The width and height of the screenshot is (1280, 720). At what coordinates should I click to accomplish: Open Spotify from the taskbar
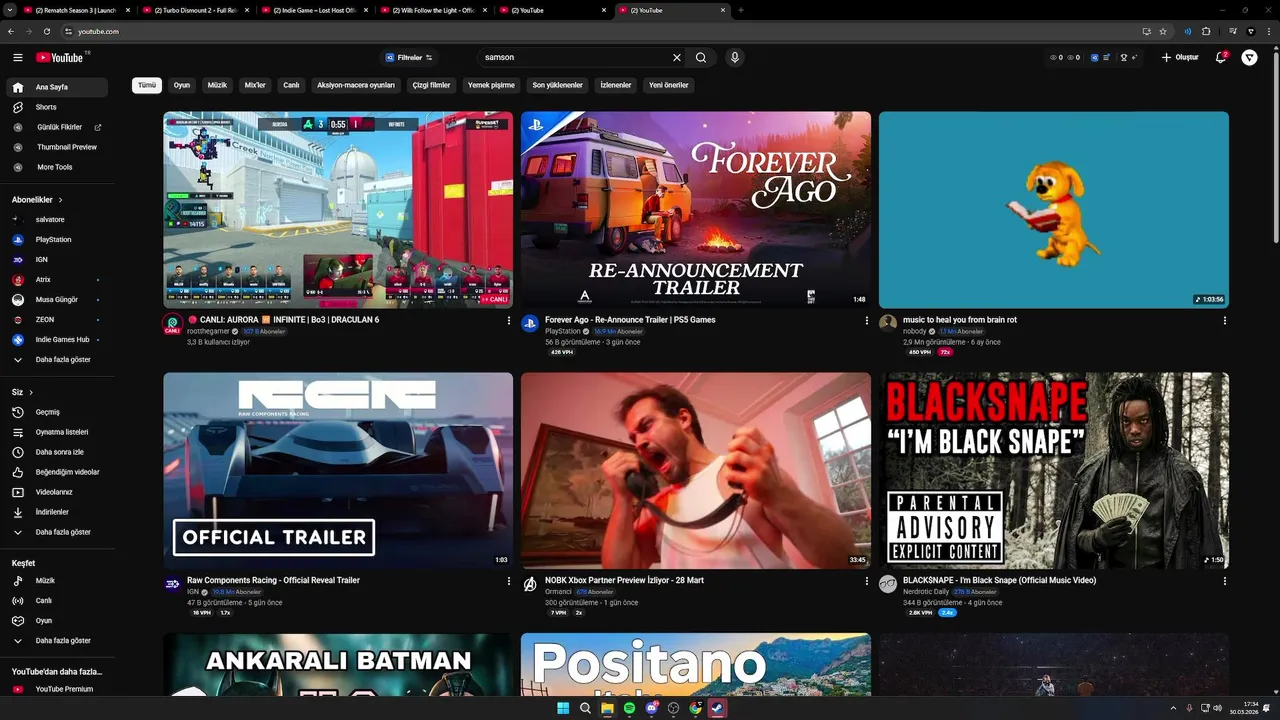629,708
